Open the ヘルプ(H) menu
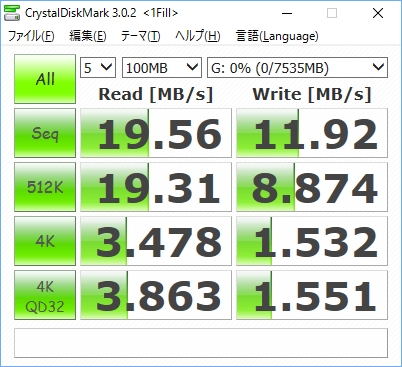Screen dimensions: 402x367 tap(198, 36)
